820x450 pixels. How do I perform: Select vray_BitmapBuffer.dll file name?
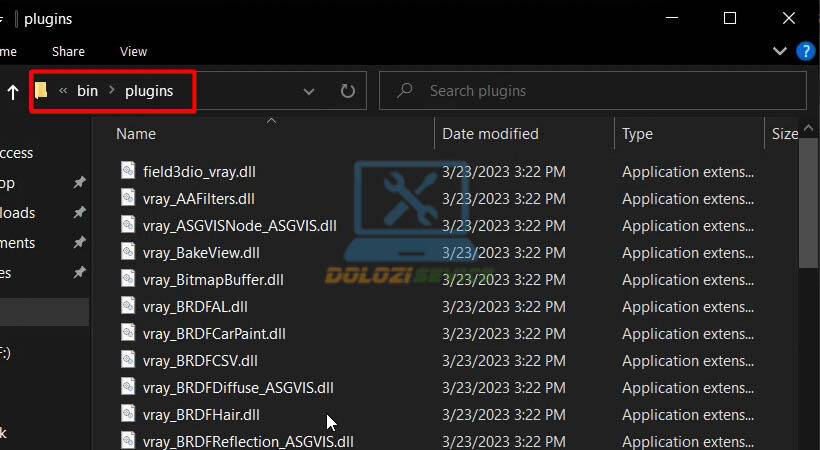pyautogui.click(x=213, y=280)
